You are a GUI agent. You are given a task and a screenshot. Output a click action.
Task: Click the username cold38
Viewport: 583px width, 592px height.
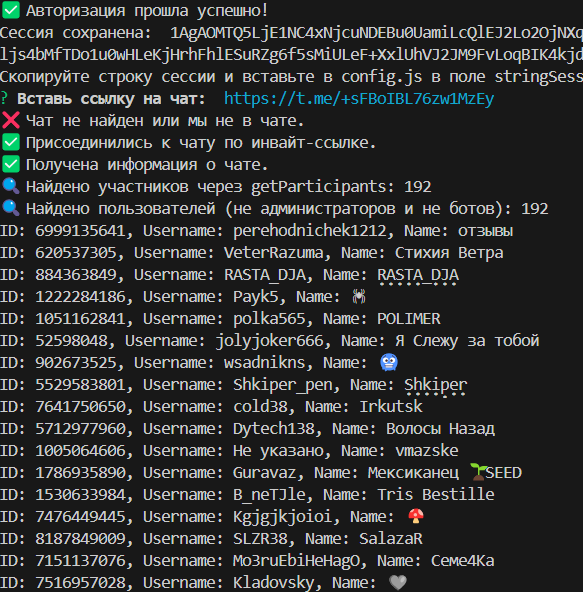pos(260,407)
